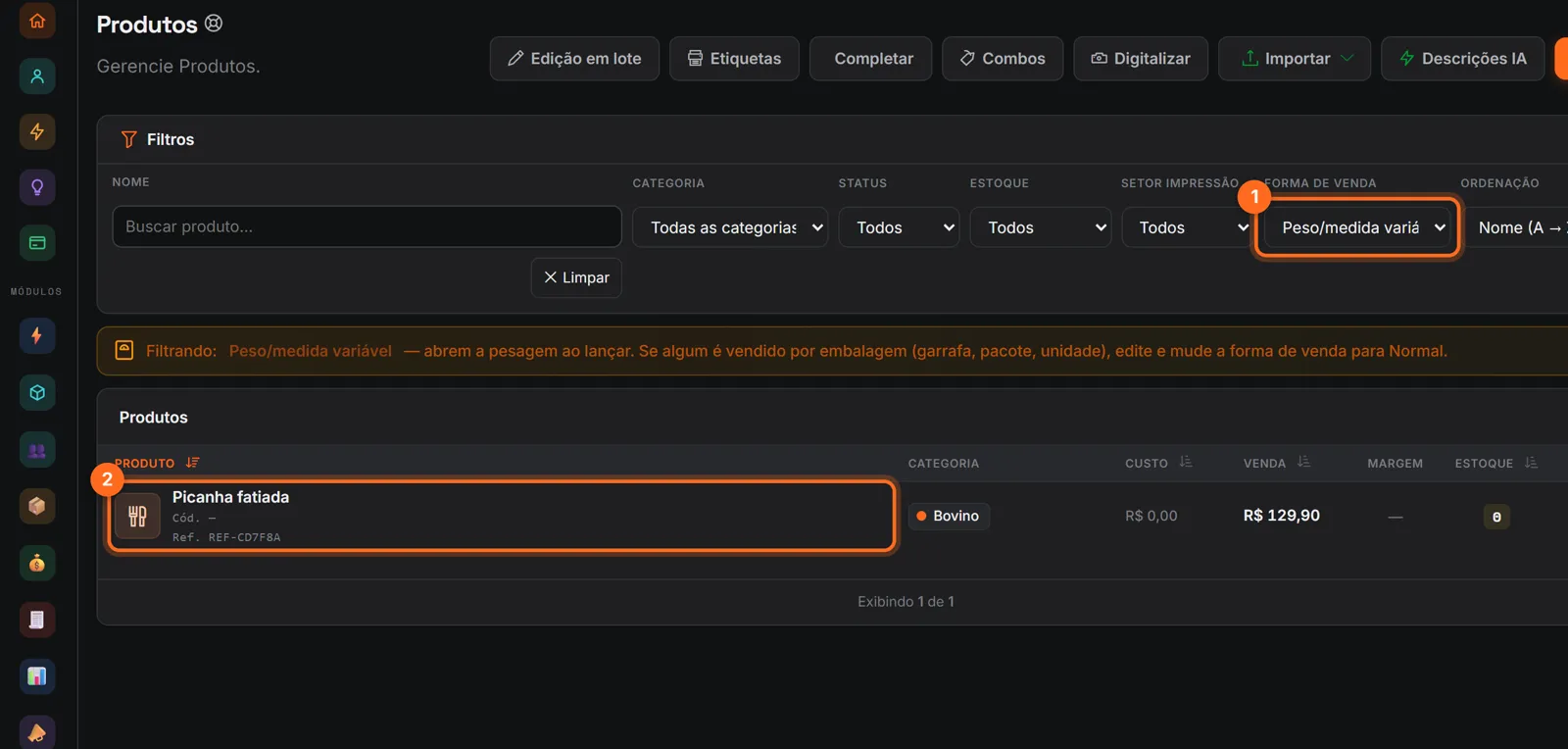Open the Status dropdown
The width and height of the screenshot is (1568, 749).
tap(899, 226)
